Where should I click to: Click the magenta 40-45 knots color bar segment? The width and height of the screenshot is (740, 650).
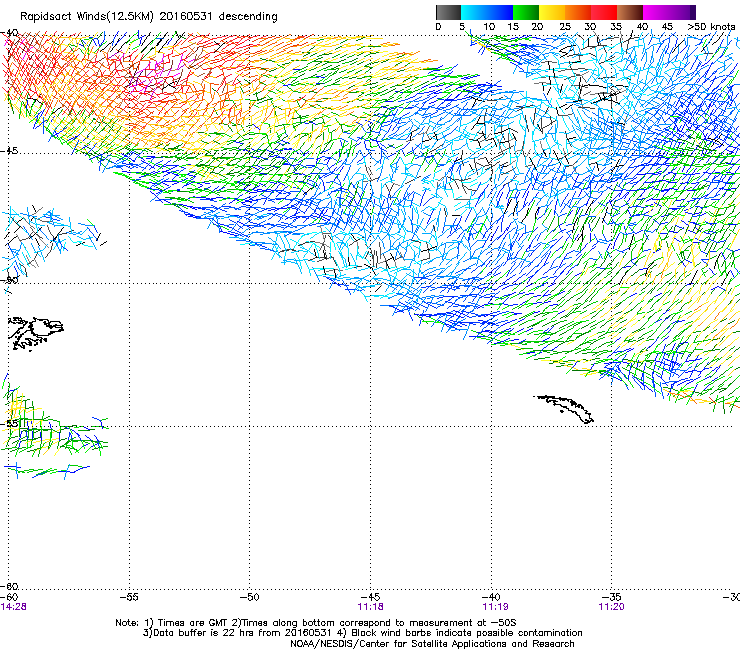pos(656,12)
